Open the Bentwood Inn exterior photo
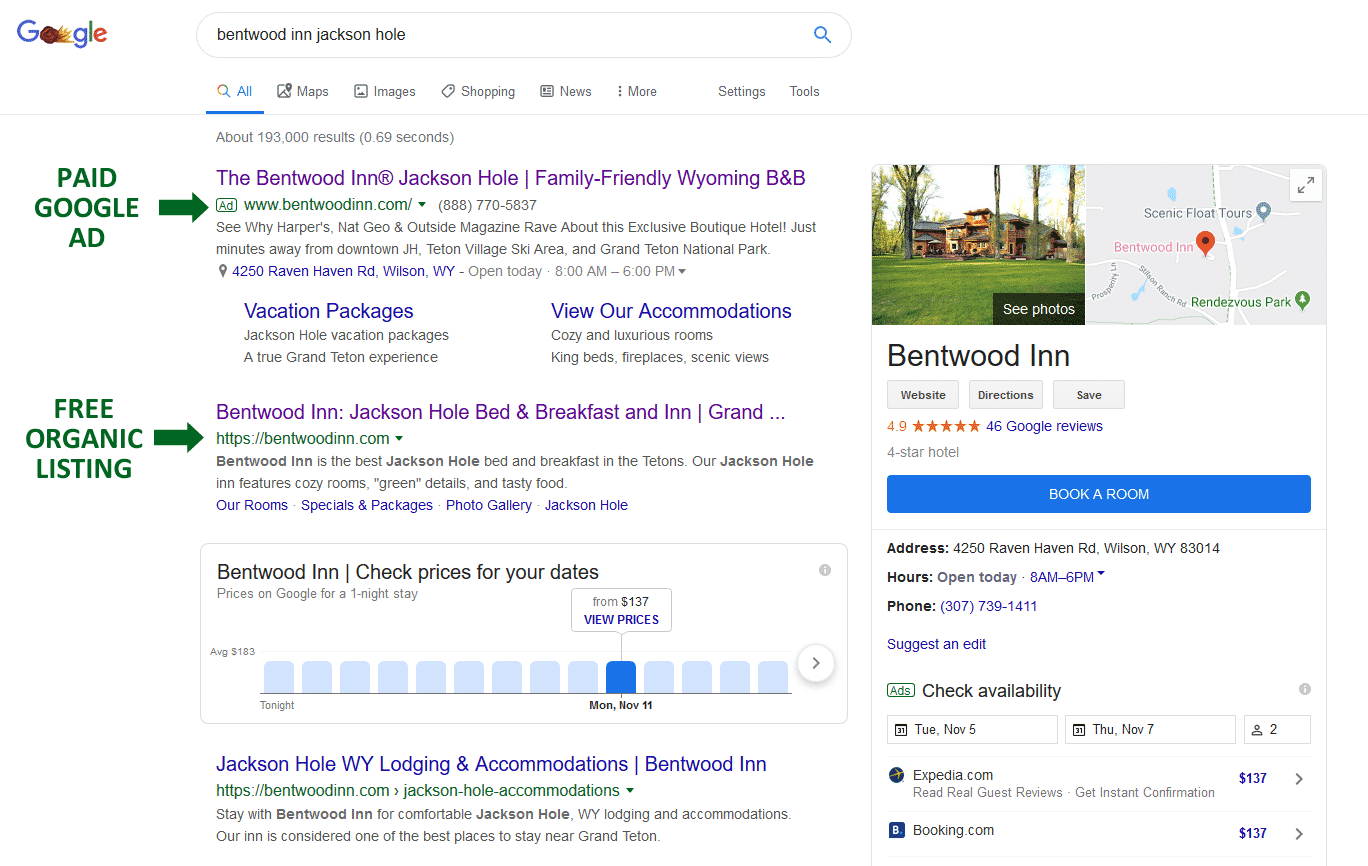The image size is (1368, 866). (x=978, y=245)
